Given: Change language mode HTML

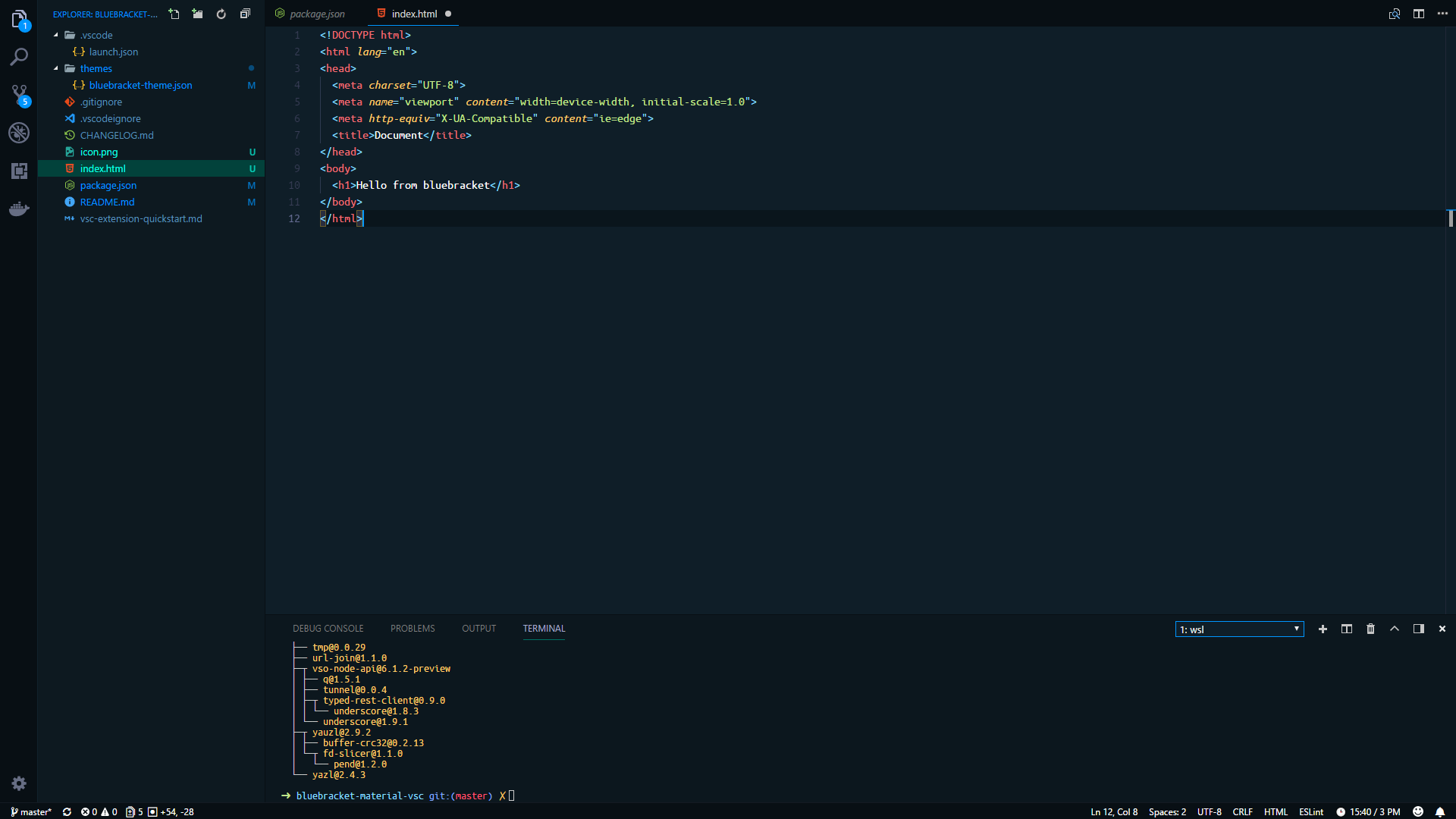Looking at the screenshot, I should (1276, 811).
